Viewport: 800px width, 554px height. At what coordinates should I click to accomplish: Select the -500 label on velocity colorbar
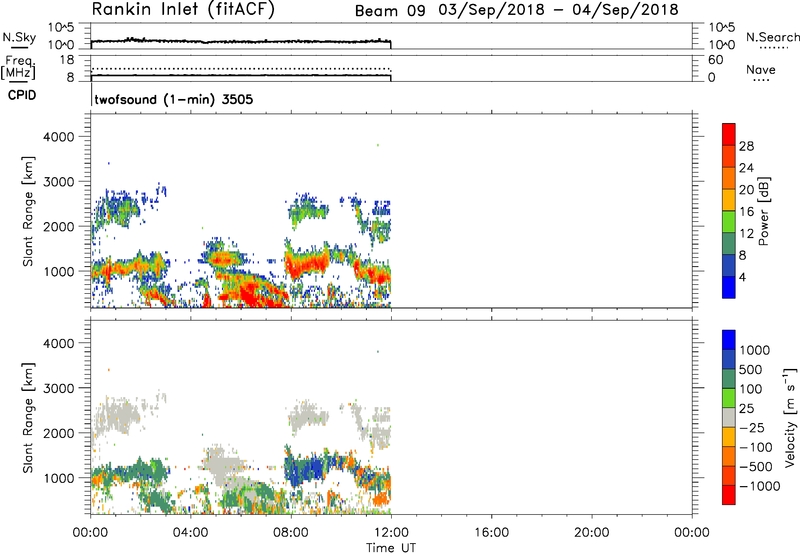pos(756,467)
